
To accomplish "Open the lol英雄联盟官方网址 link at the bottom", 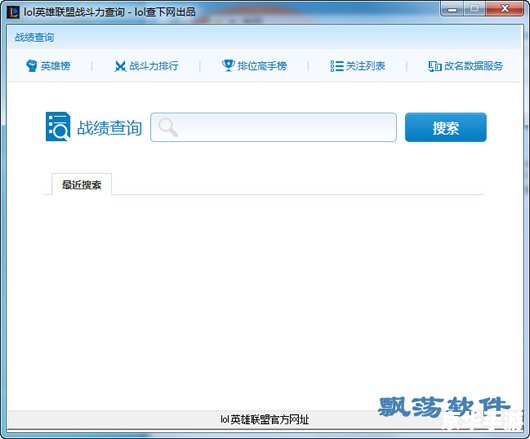I will pos(265,419).
